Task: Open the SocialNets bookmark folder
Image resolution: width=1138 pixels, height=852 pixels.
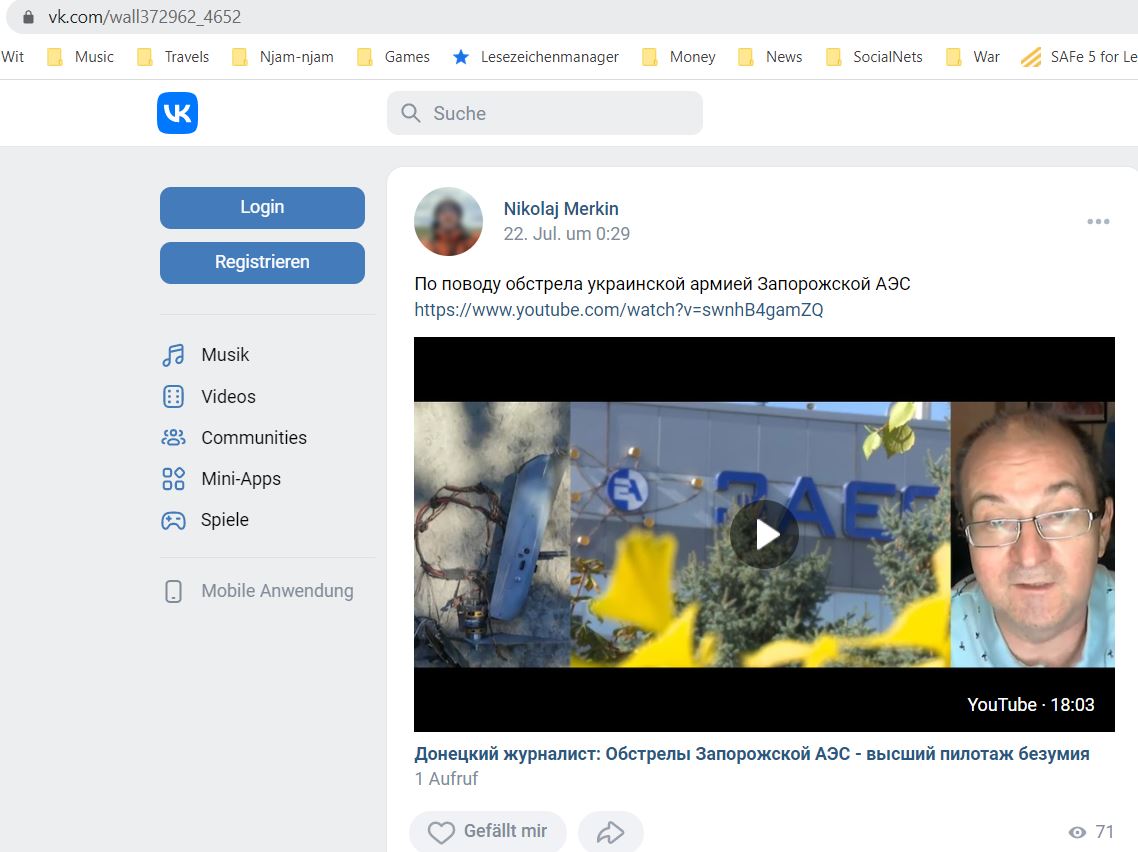Action: [x=874, y=57]
